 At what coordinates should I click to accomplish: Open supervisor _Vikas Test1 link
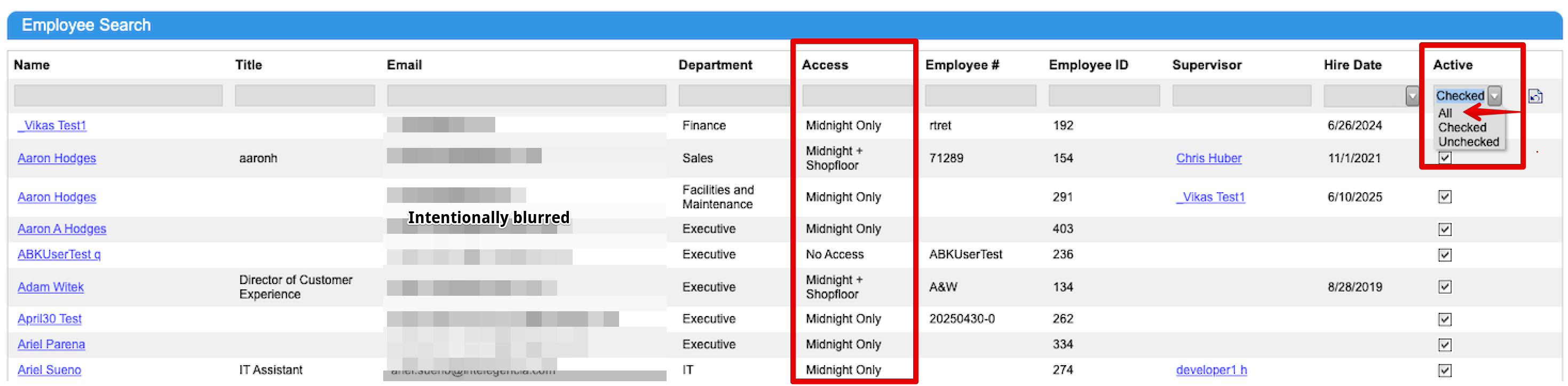coord(1211,197)
